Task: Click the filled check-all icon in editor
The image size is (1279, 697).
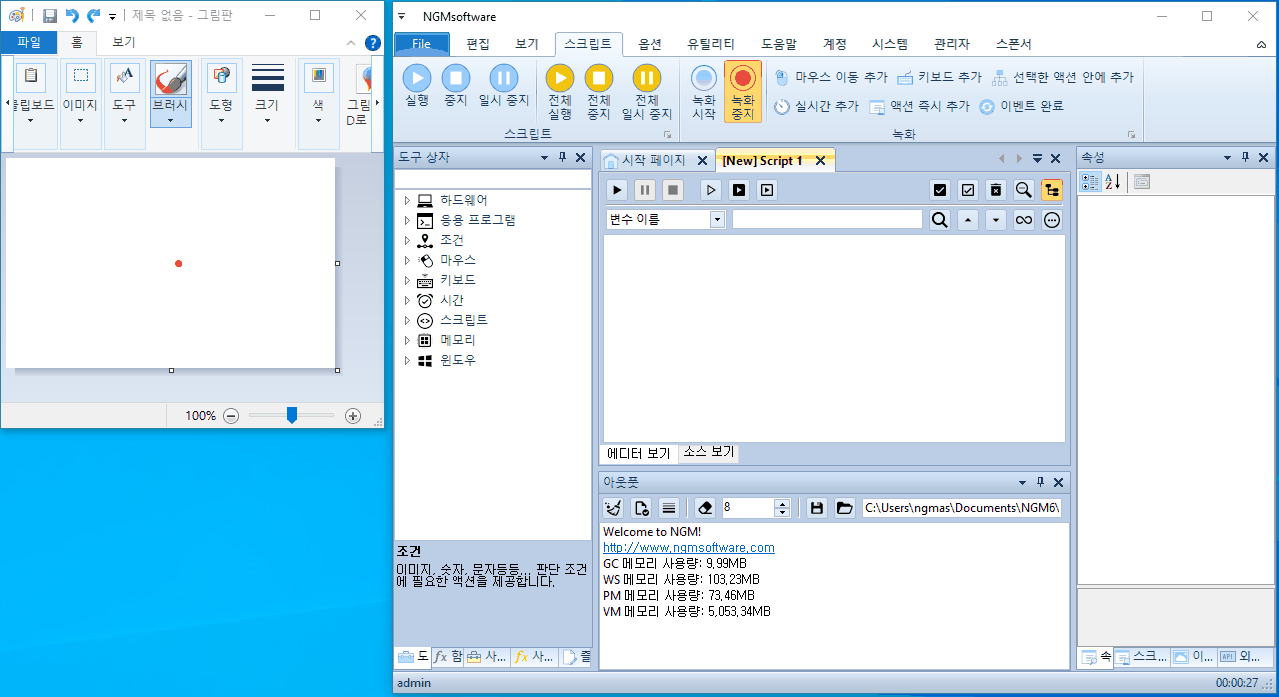Action: [939, 189]
